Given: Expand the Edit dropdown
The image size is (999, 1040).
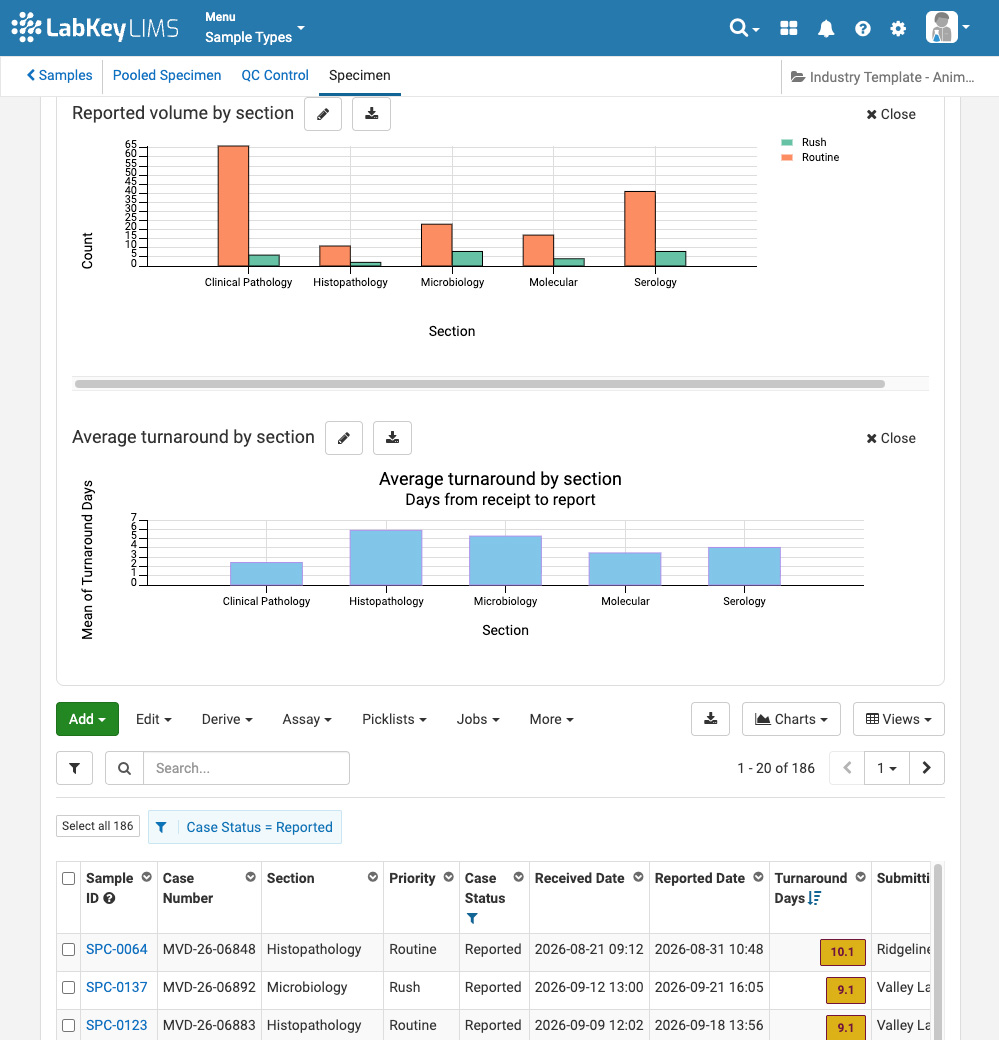Looking at the screenshot, I should [x=154, y=719].
